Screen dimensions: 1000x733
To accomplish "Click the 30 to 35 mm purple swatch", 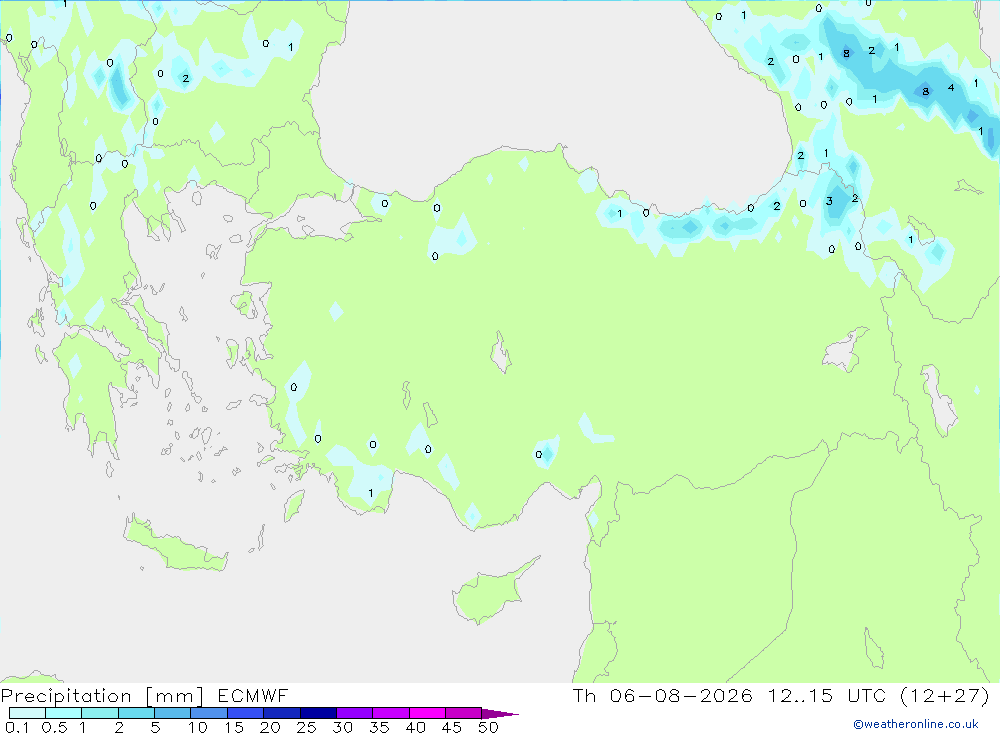I will tap(355, 713).
